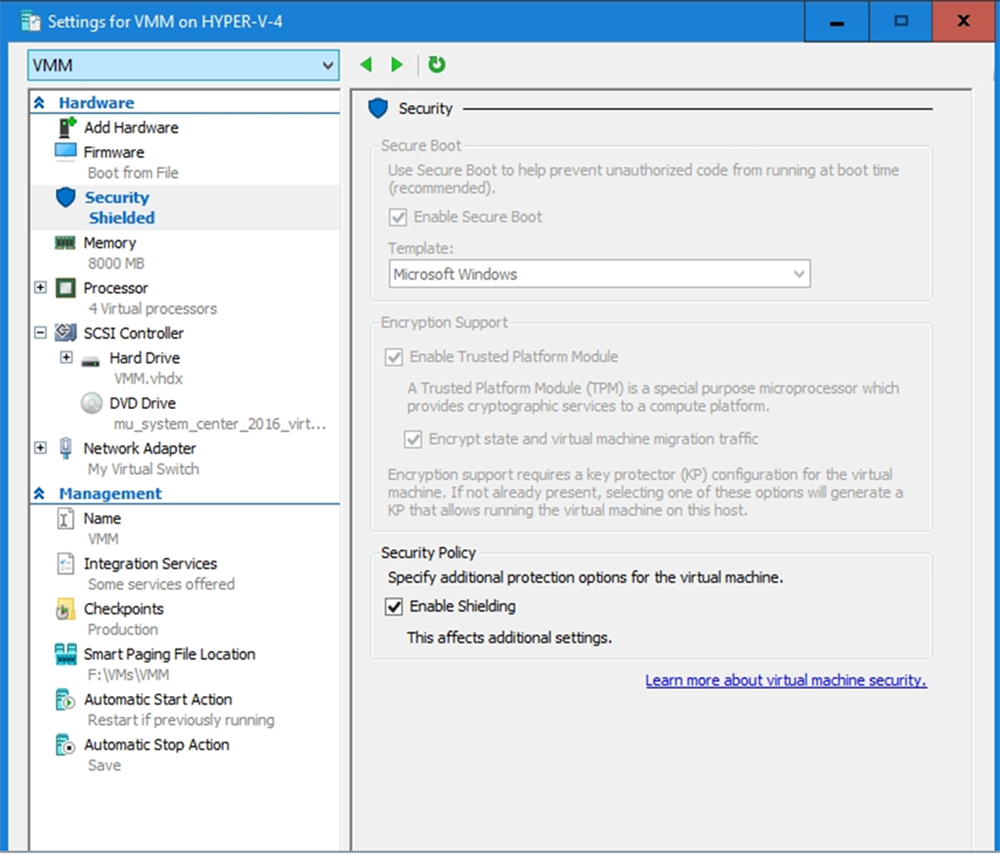Click the green refresh icon
Screen dimensions: 1000x854
click(437, 65)
